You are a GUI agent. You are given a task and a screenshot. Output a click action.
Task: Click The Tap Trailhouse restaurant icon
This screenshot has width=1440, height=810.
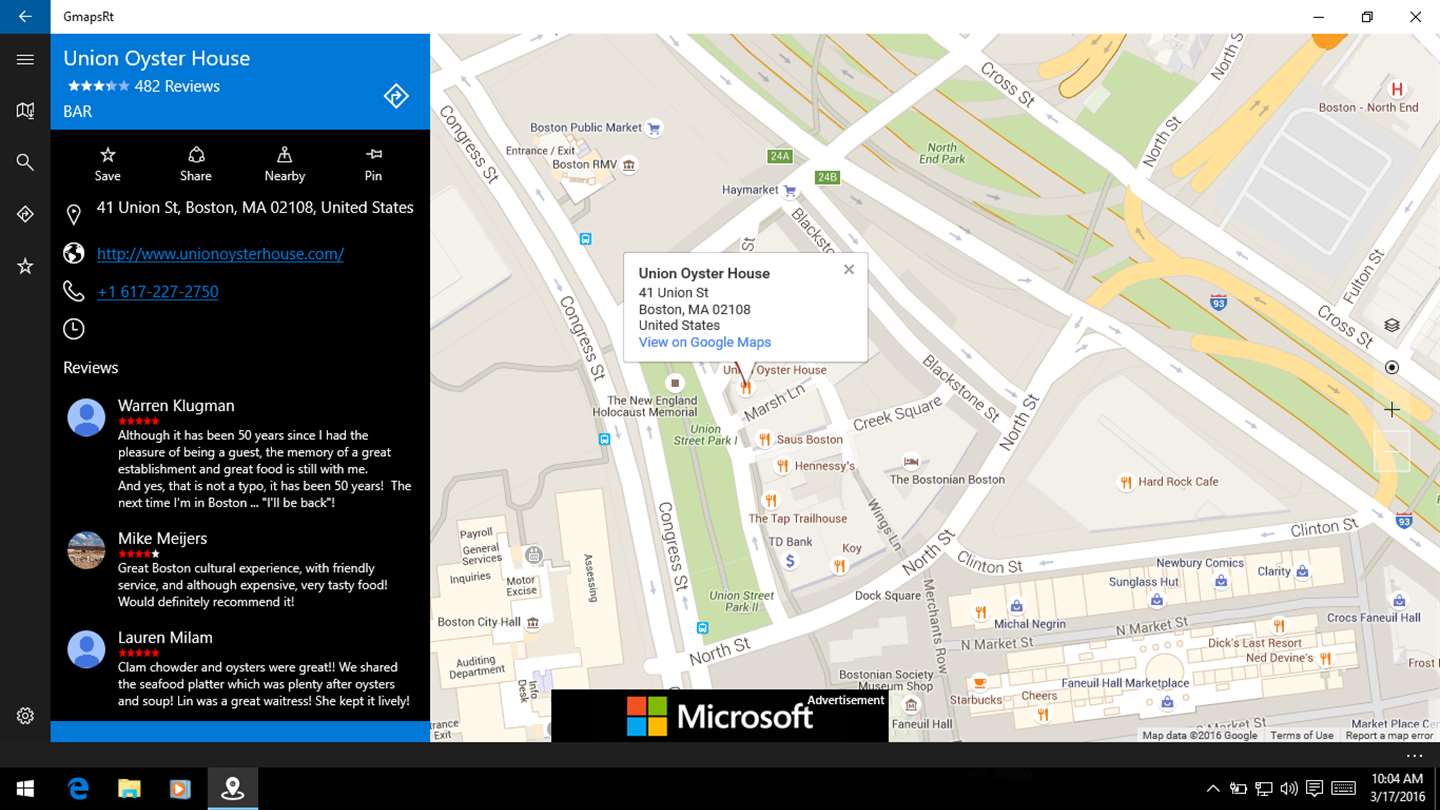pyautogui.click(x=770, y=500)
